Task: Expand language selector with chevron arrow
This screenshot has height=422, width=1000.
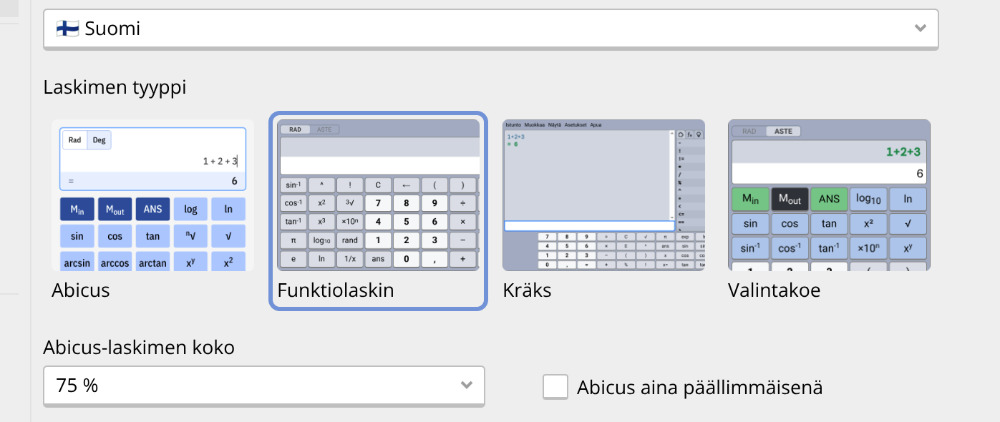Action: (921, 29)
